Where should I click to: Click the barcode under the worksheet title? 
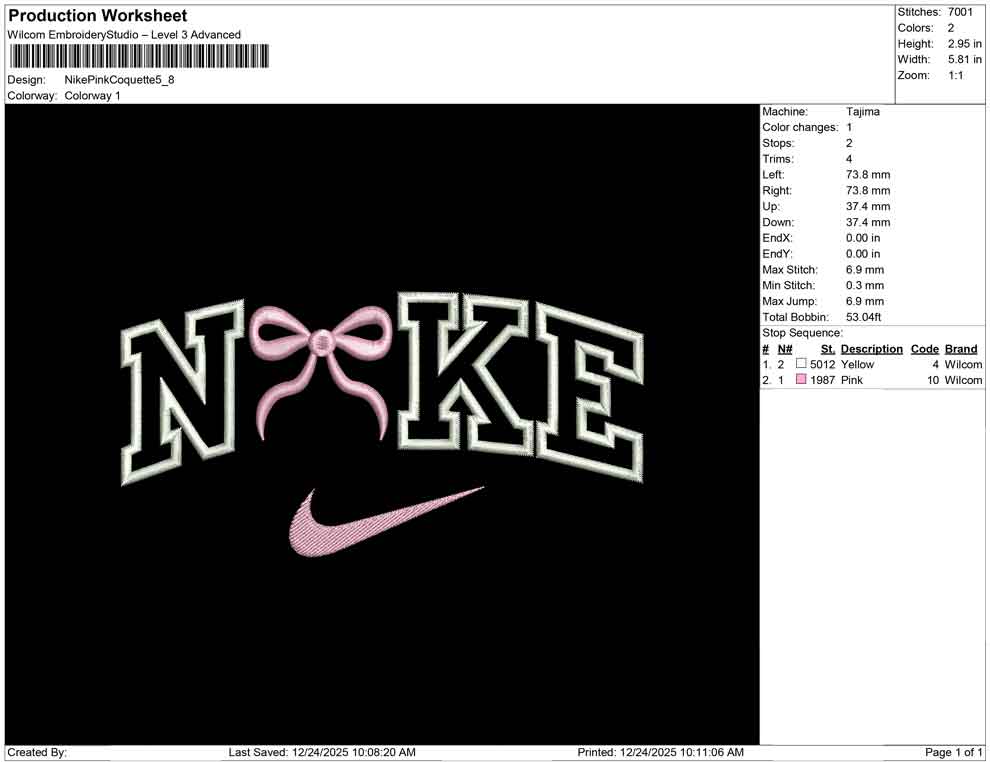pyautogui.click(x=137, y=58)
